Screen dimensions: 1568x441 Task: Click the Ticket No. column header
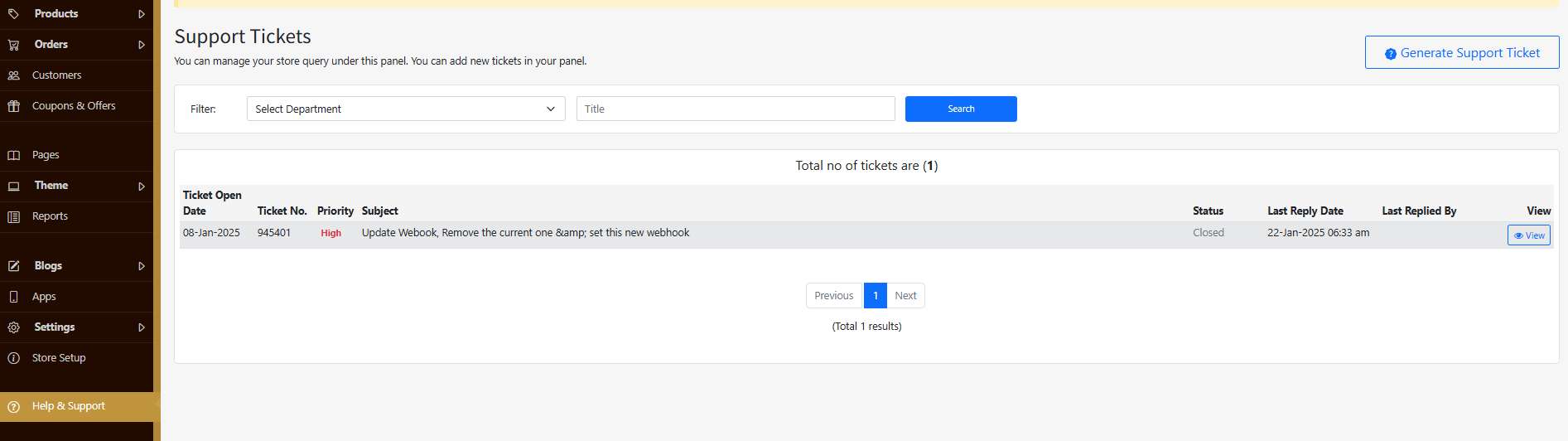tap(282, 211)
